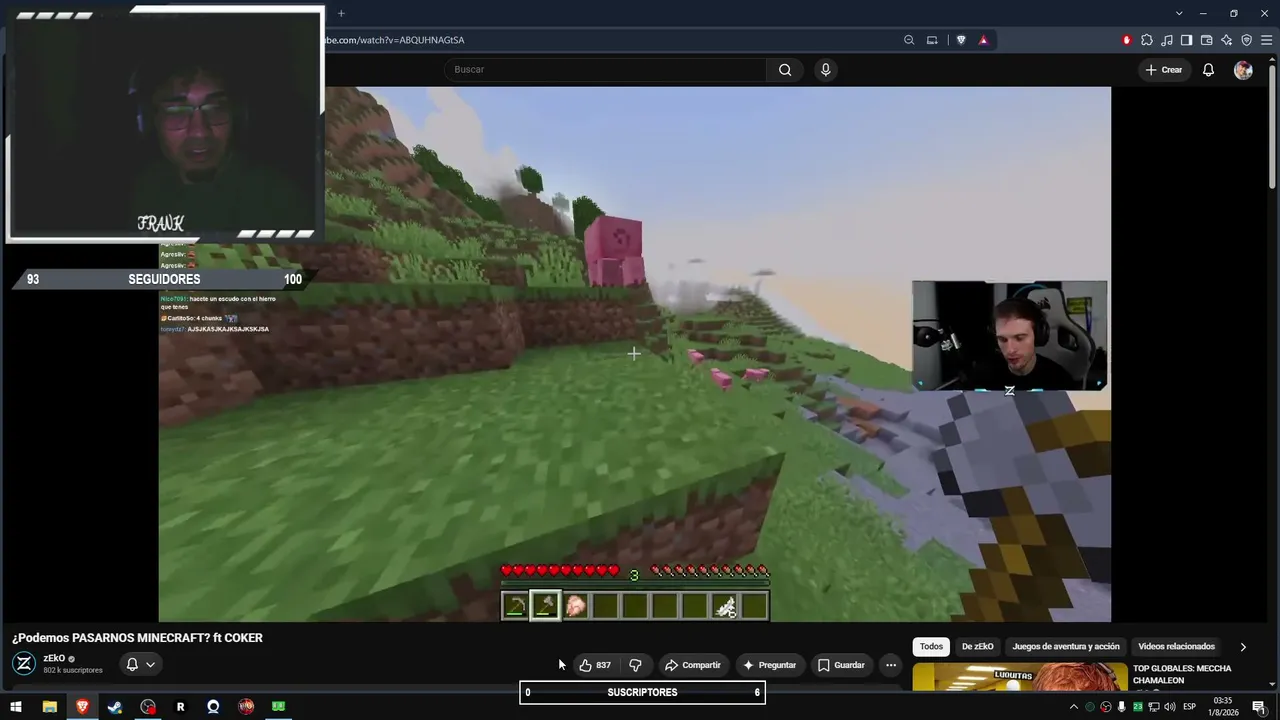The height and width of the screenshot is (720, 1280).
Task: Open the media control music note icon
Action: pos(1167,40)
